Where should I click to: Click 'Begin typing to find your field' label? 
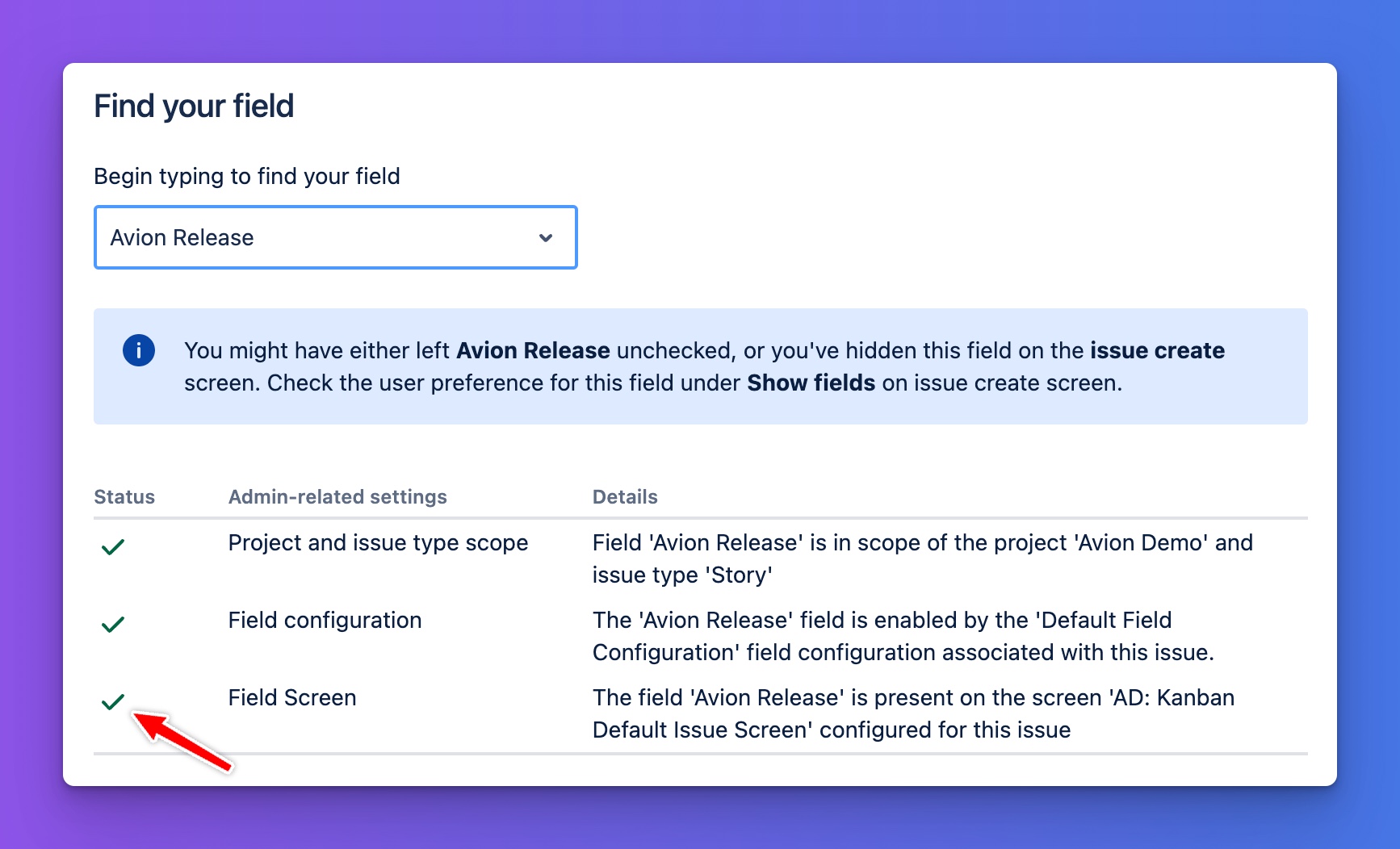click(247, 177)
